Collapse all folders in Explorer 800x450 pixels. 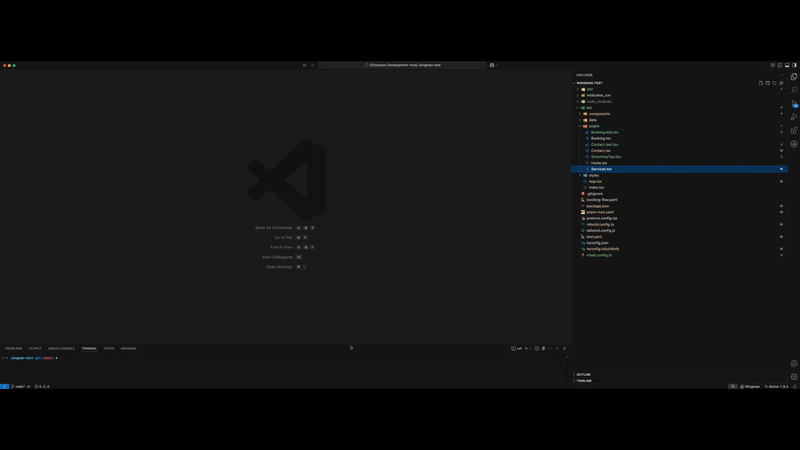coord(781,83)
